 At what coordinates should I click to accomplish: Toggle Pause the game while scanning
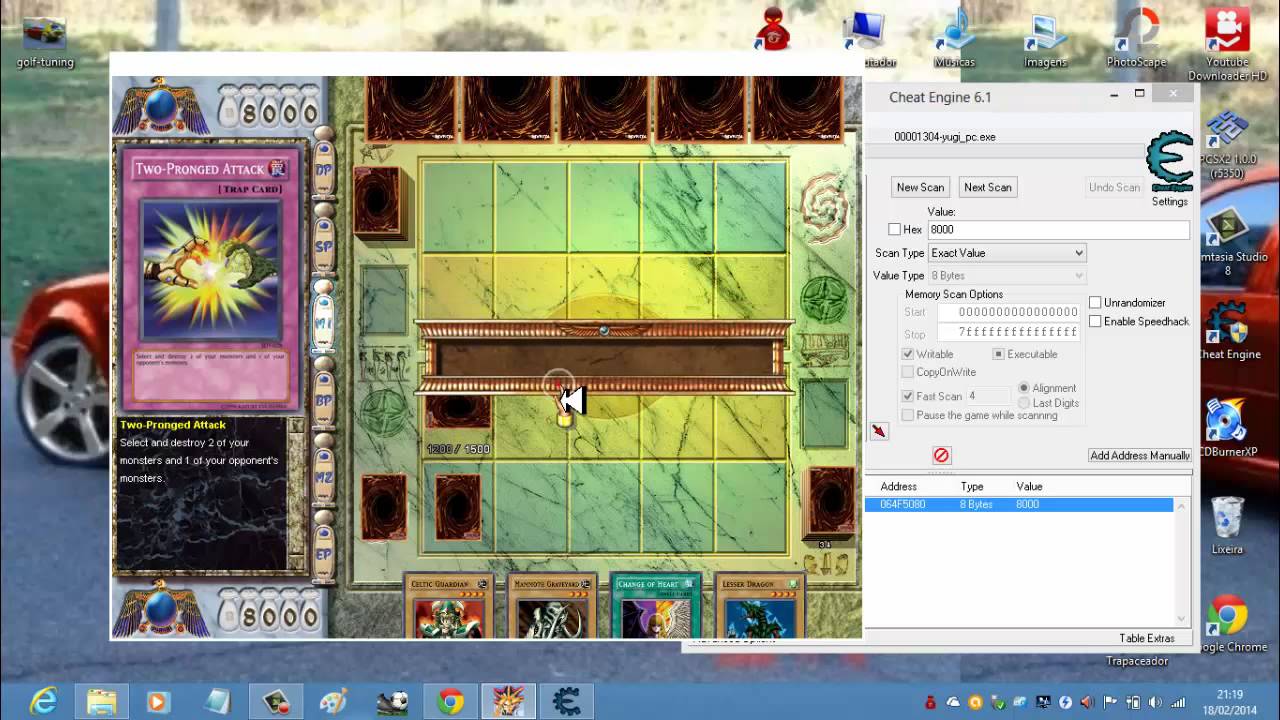click(908, 415)
